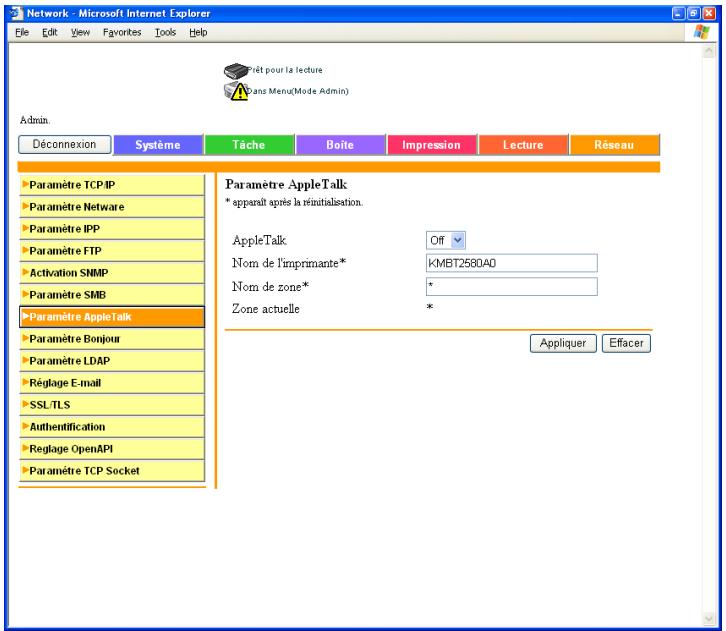This screenshot has height=631, width=726.
Task: Open Paramètre SMB in sidebar
Action: click(x=112, y=295)
